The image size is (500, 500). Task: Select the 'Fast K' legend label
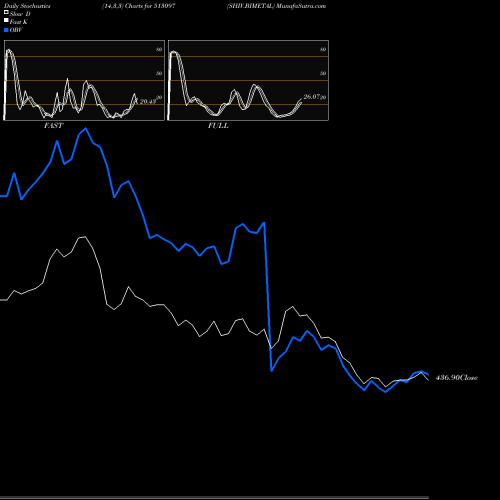[x=19, y=22]
